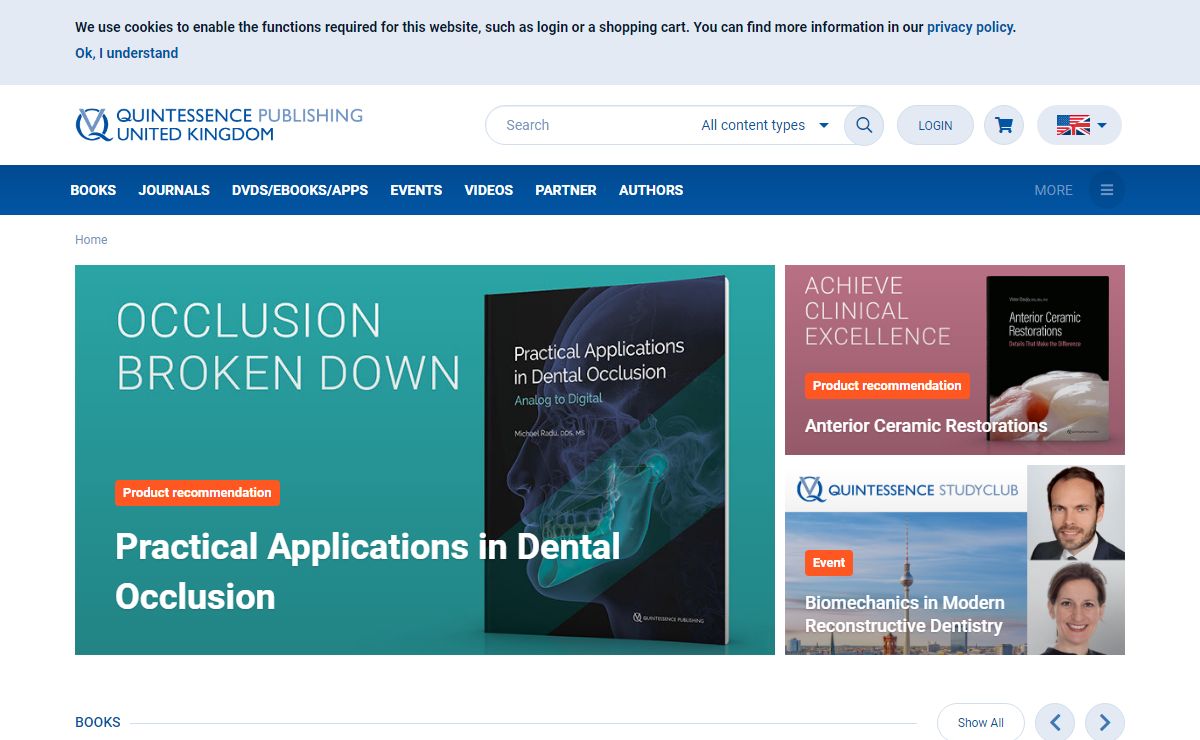The image size is (1200, 740).
Task: Click the ACHIEVE CLINICAL EXCELLENCE banner text
Action: (x=877, y=311)
